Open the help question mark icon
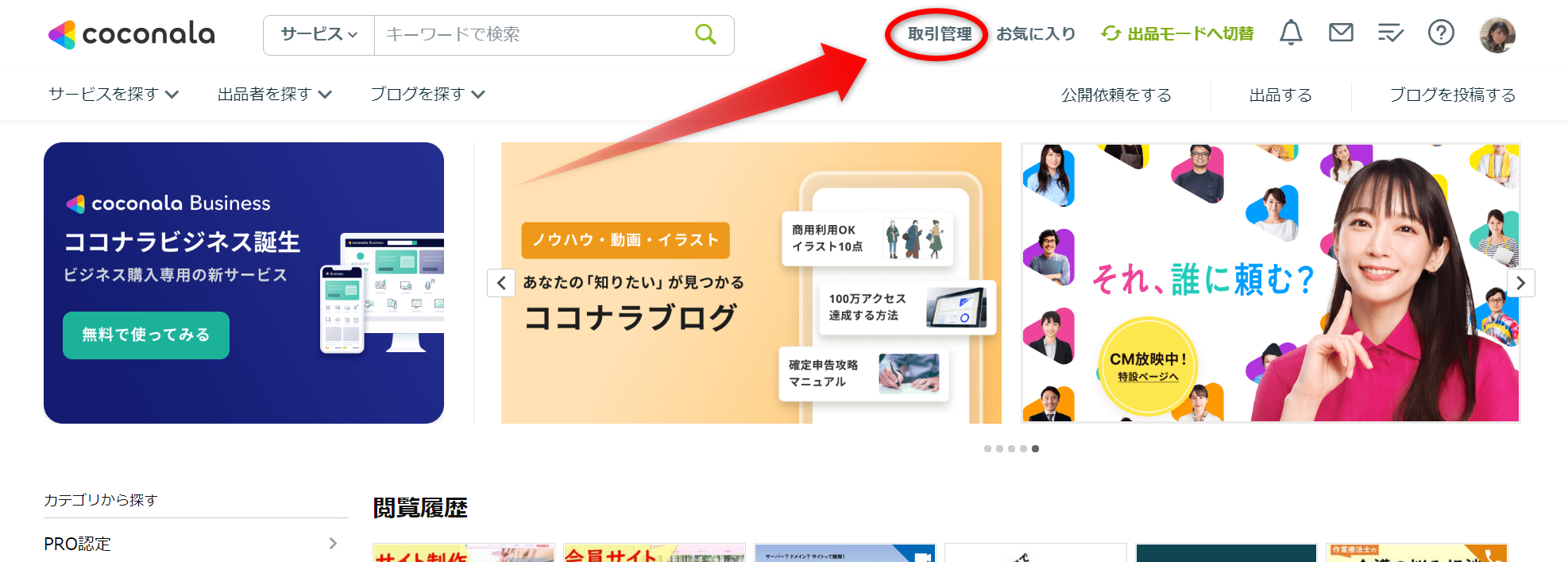This screenshot has height=562, width=1568. click(x=1441, y=33)
